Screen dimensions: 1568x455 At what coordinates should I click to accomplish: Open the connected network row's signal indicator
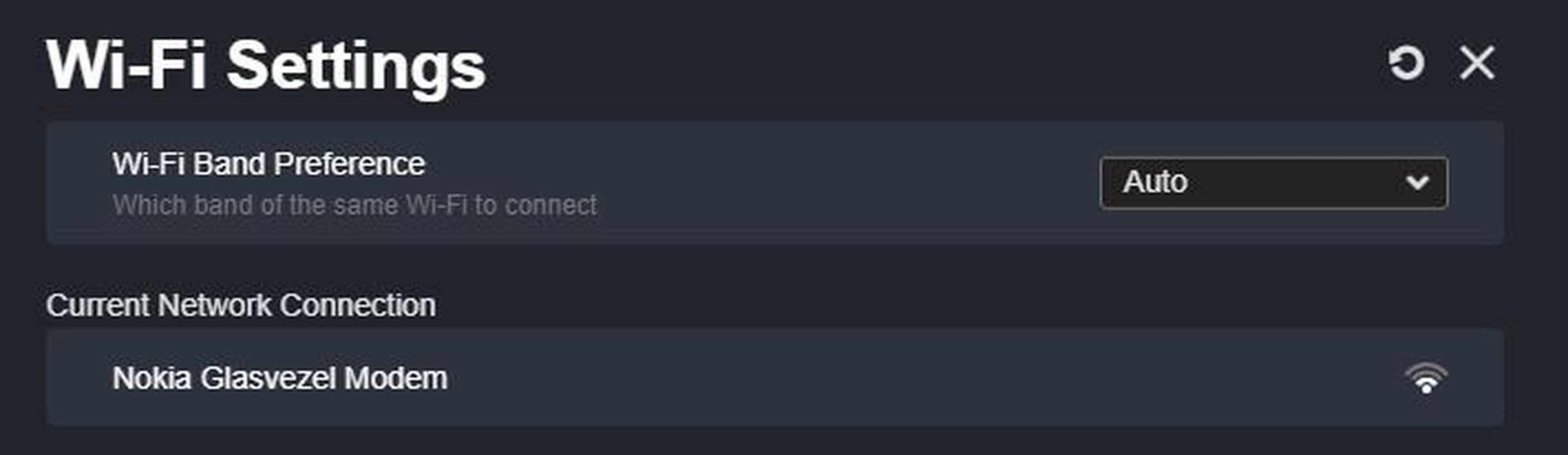(1426, 378)
